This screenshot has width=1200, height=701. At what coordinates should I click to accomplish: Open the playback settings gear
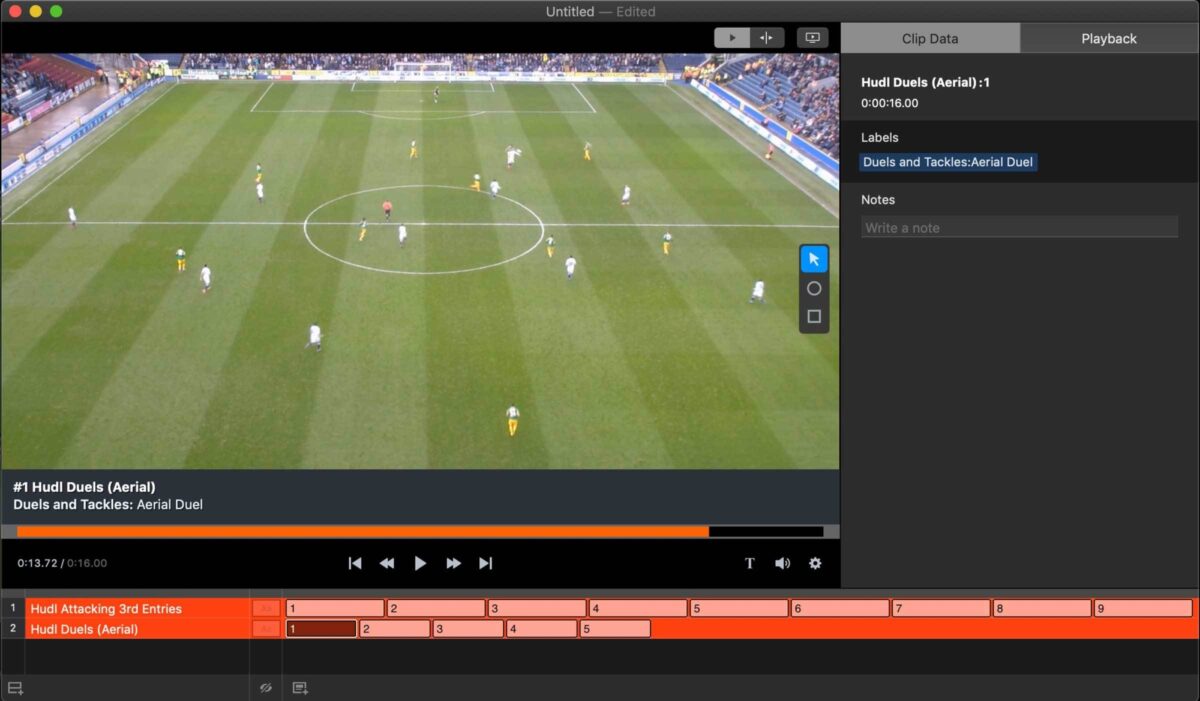(815, 563)
